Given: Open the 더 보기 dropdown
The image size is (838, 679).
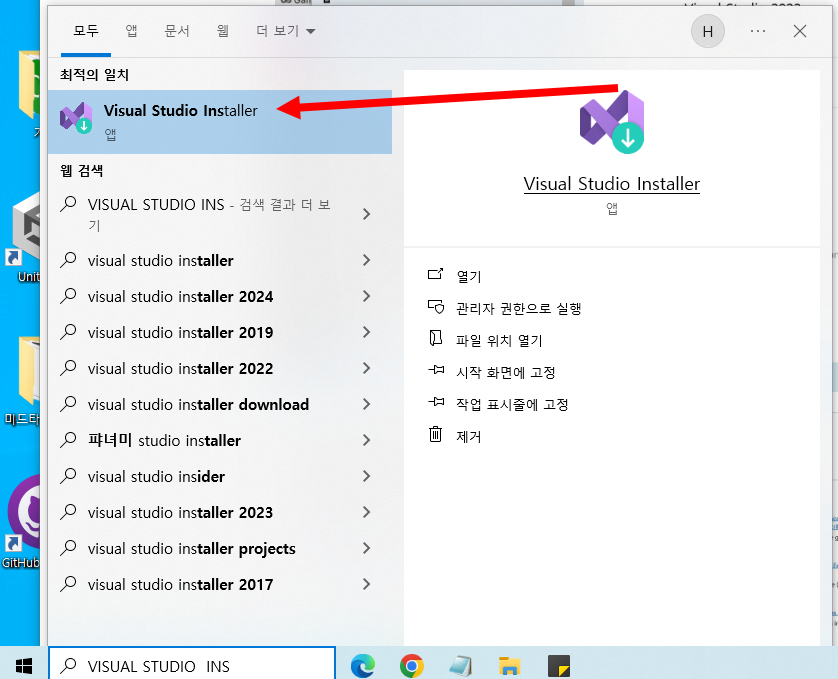Looking at the screenshot, I should pos(285,31).
